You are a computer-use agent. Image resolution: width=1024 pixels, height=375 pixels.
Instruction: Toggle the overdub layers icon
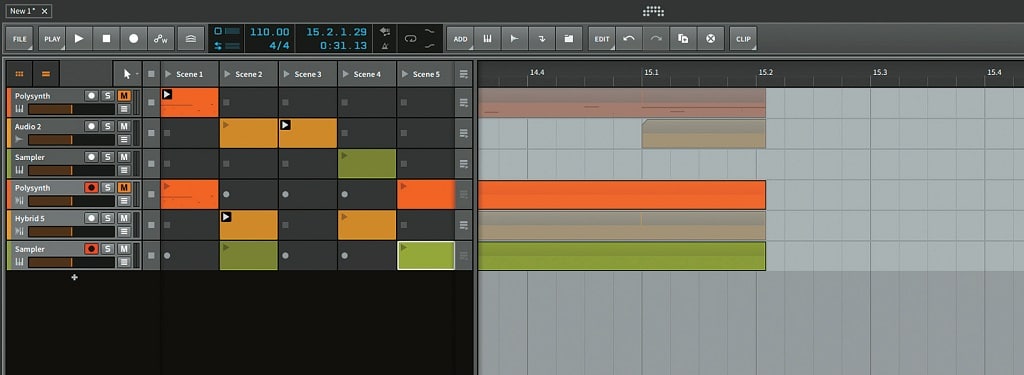click(190, 39)
